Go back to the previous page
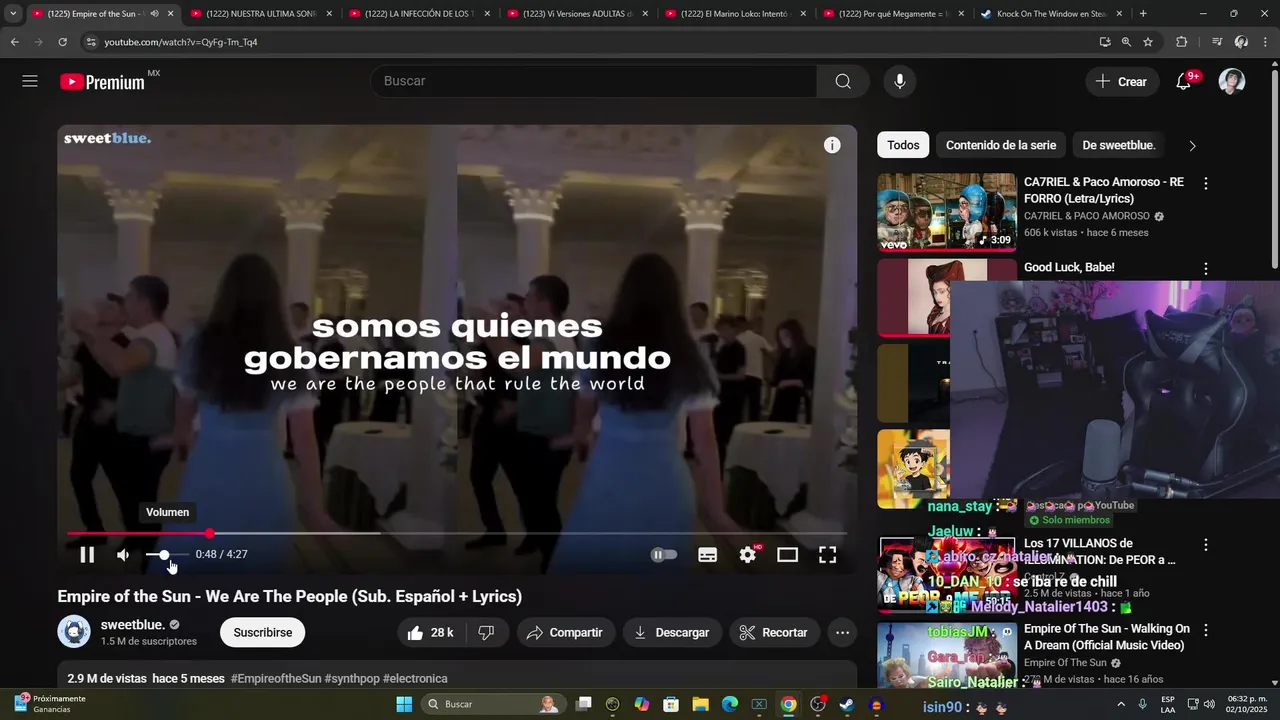 [15, 42]
